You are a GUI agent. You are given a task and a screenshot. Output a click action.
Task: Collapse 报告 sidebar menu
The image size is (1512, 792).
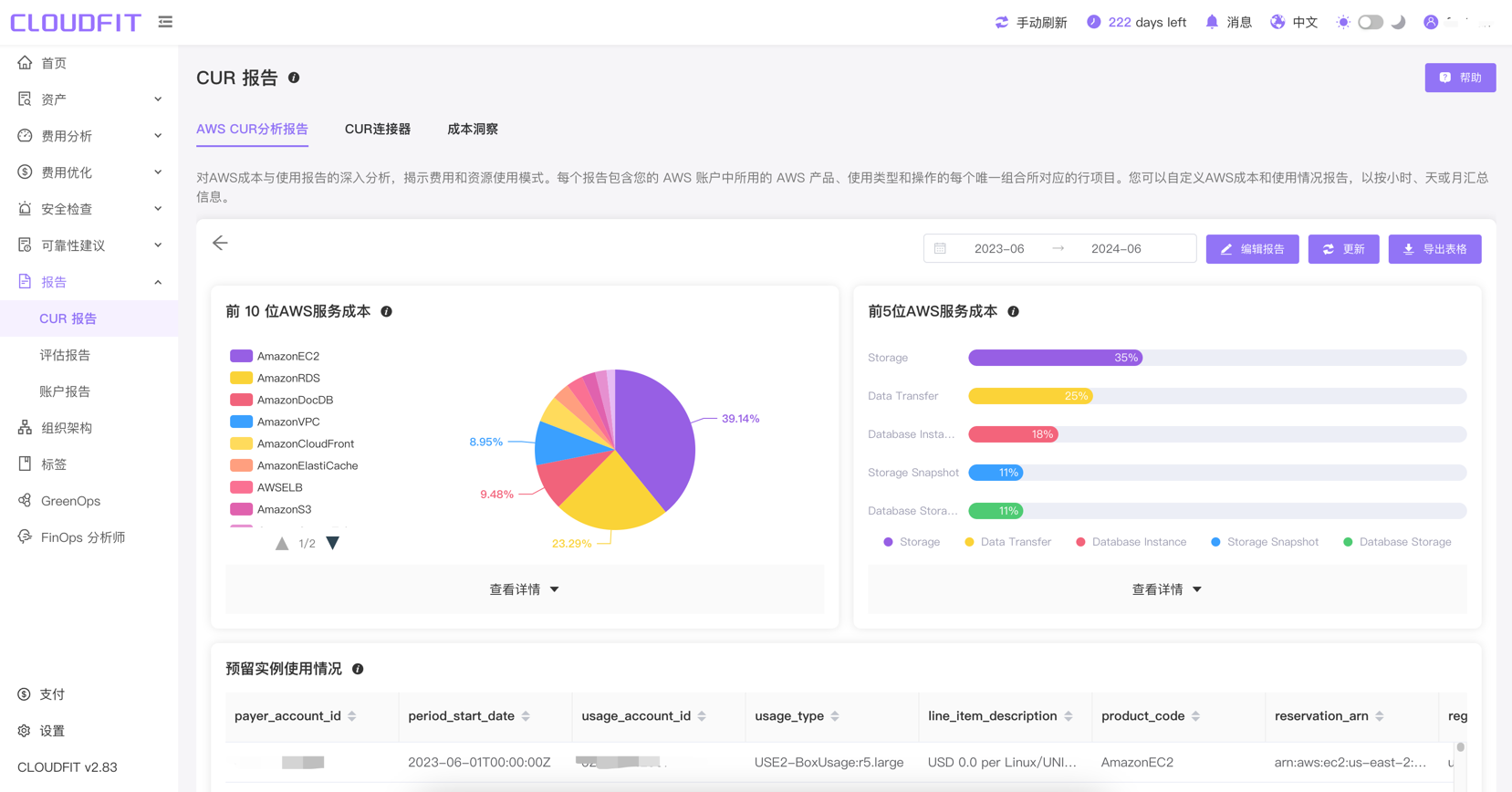tap(89, 282)
